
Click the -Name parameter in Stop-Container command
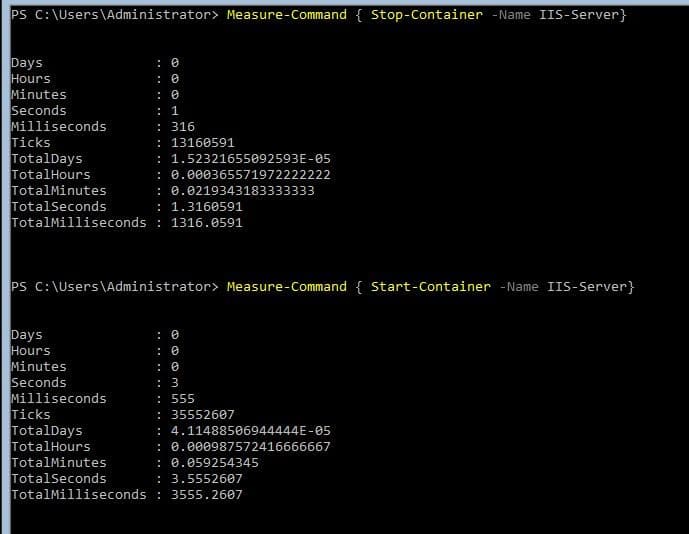[512, 15]
